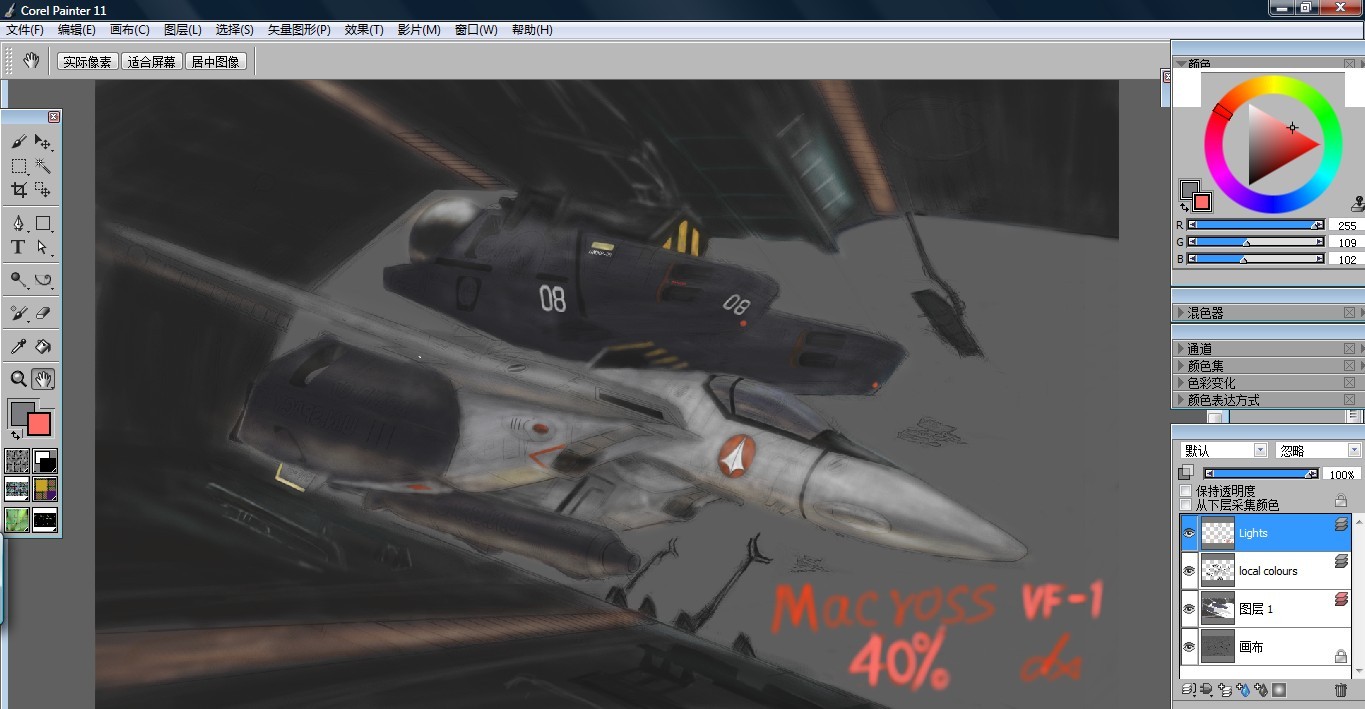Select the Rectangular Selection tool
This screenshot has height=709, width=1365.
[x=19, y=166]
